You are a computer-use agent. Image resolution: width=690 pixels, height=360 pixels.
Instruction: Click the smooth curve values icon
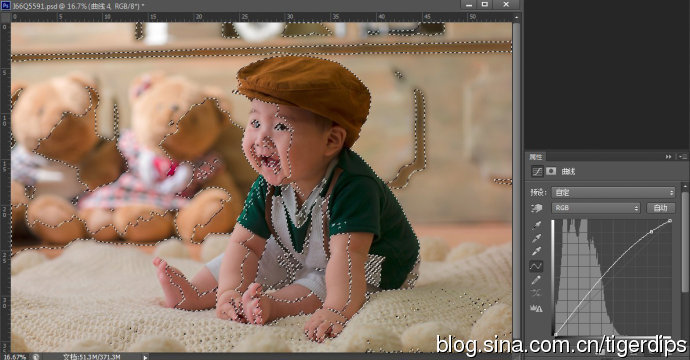536,293
